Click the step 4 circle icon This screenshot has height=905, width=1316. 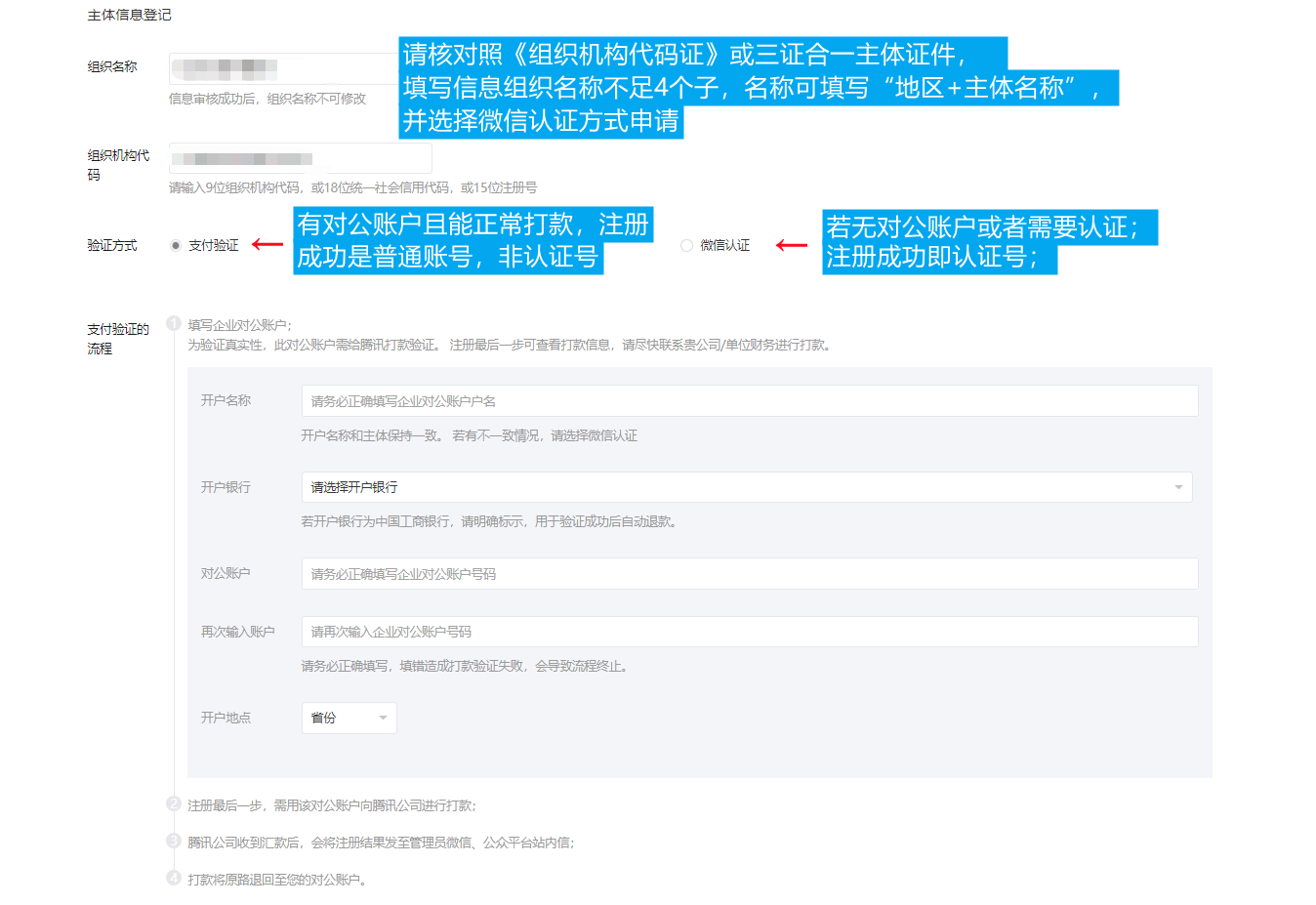(x=174, y=878)
